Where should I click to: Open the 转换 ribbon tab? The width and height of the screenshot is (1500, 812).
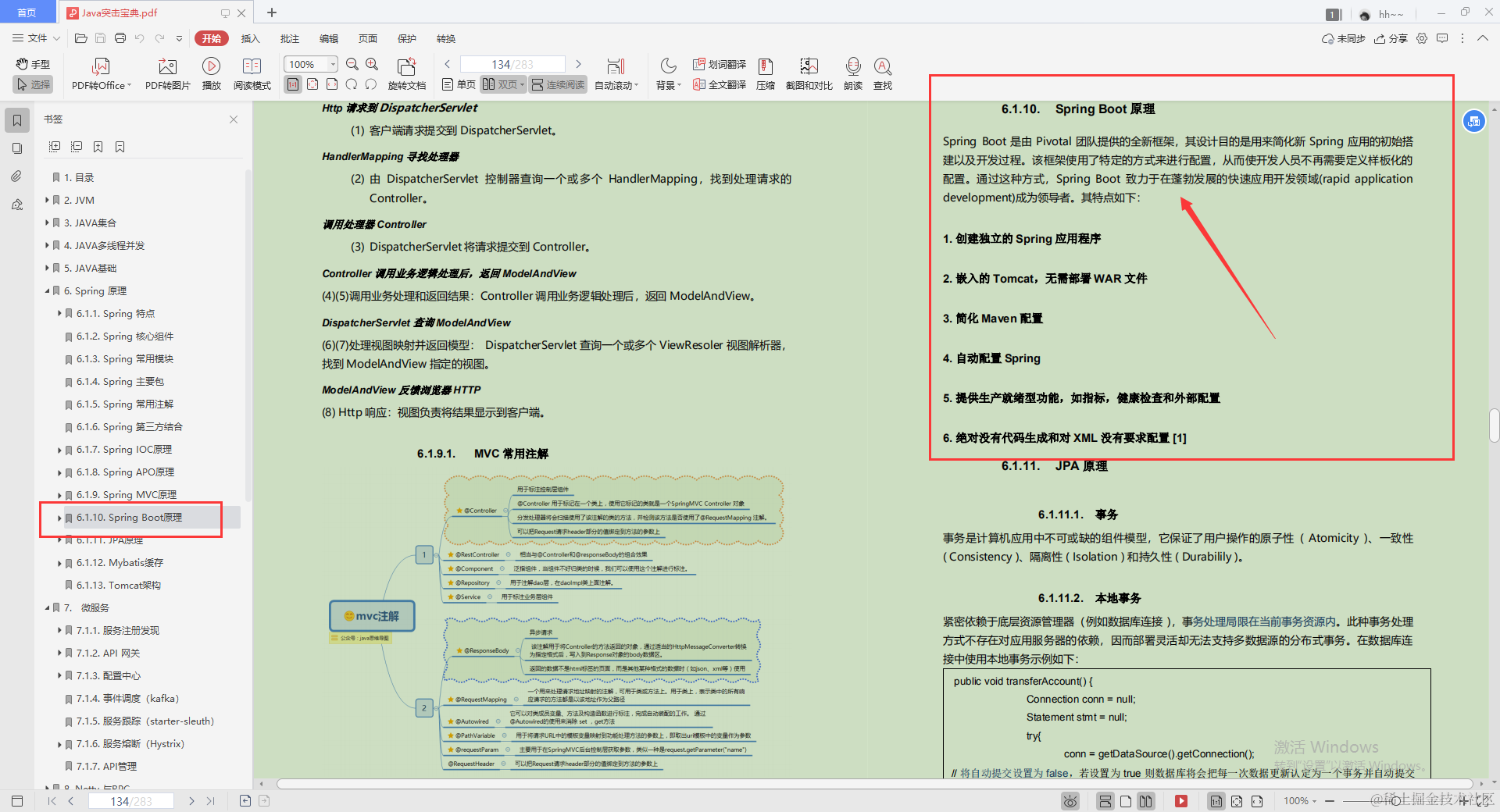pyautogui.click(x=445, y=38)
